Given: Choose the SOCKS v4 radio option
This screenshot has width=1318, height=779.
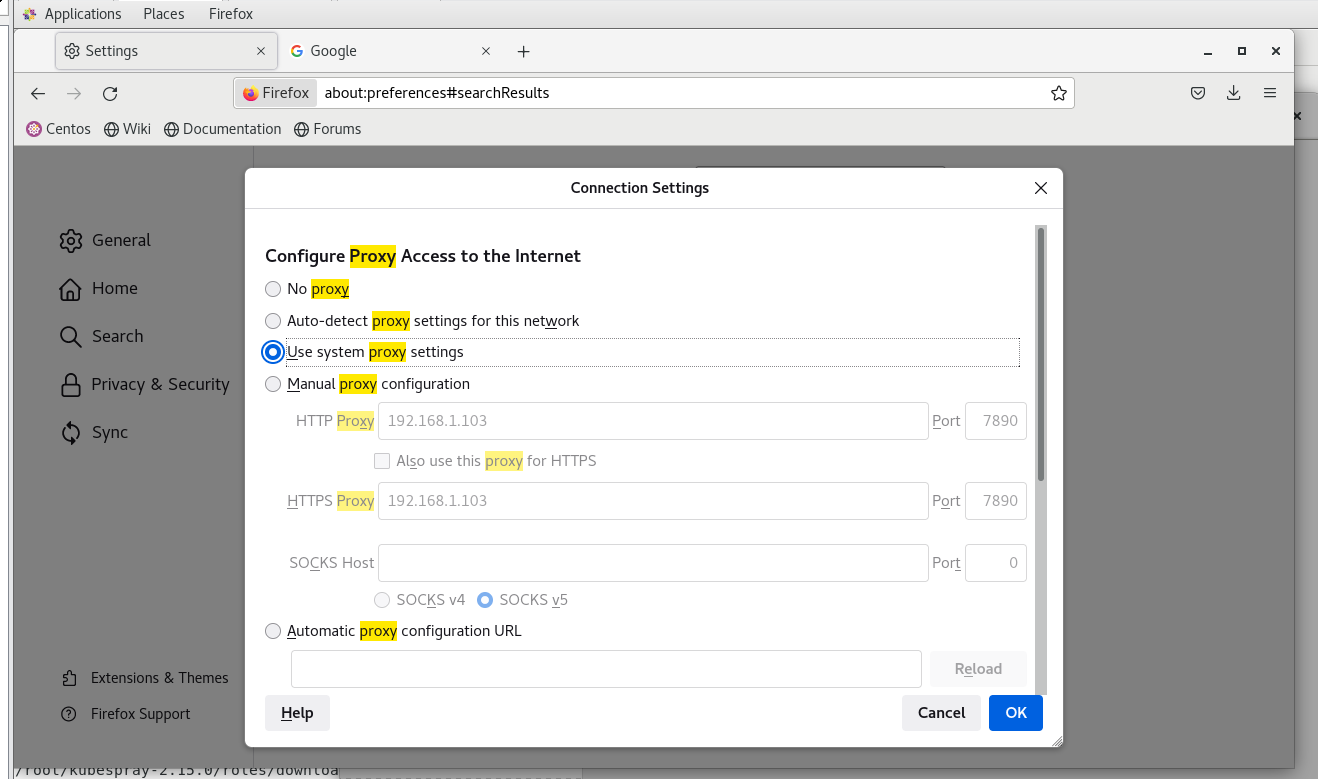Looking at the screenshot, I should (382, 600).
